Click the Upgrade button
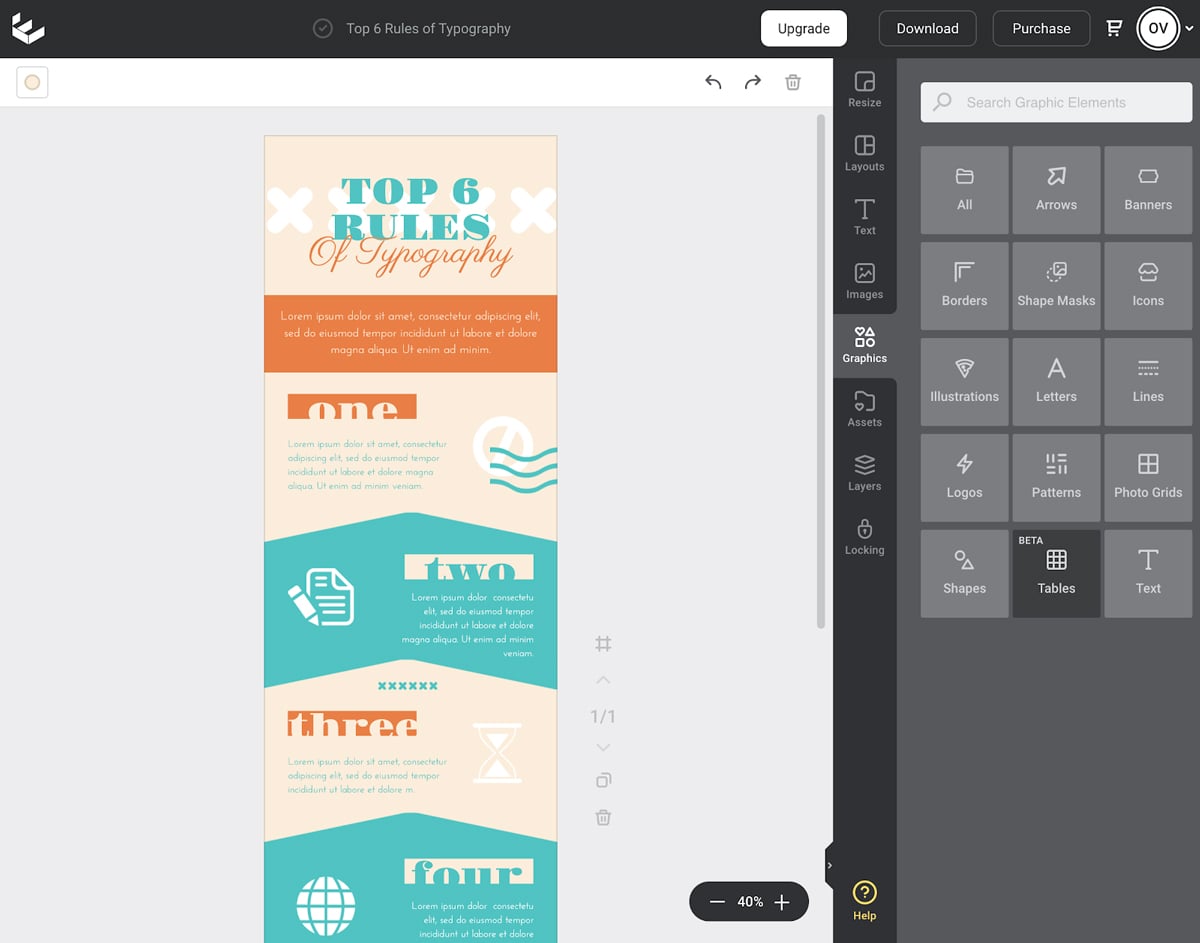 (x=803, y=28)
